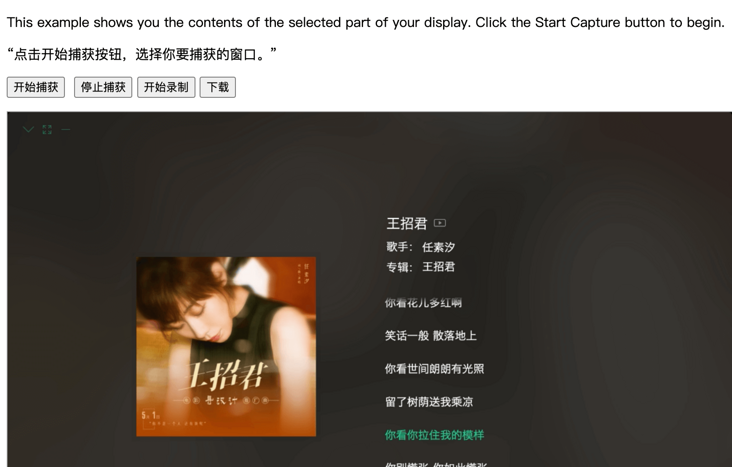Click the 开始捕获 button

(36, 87)
